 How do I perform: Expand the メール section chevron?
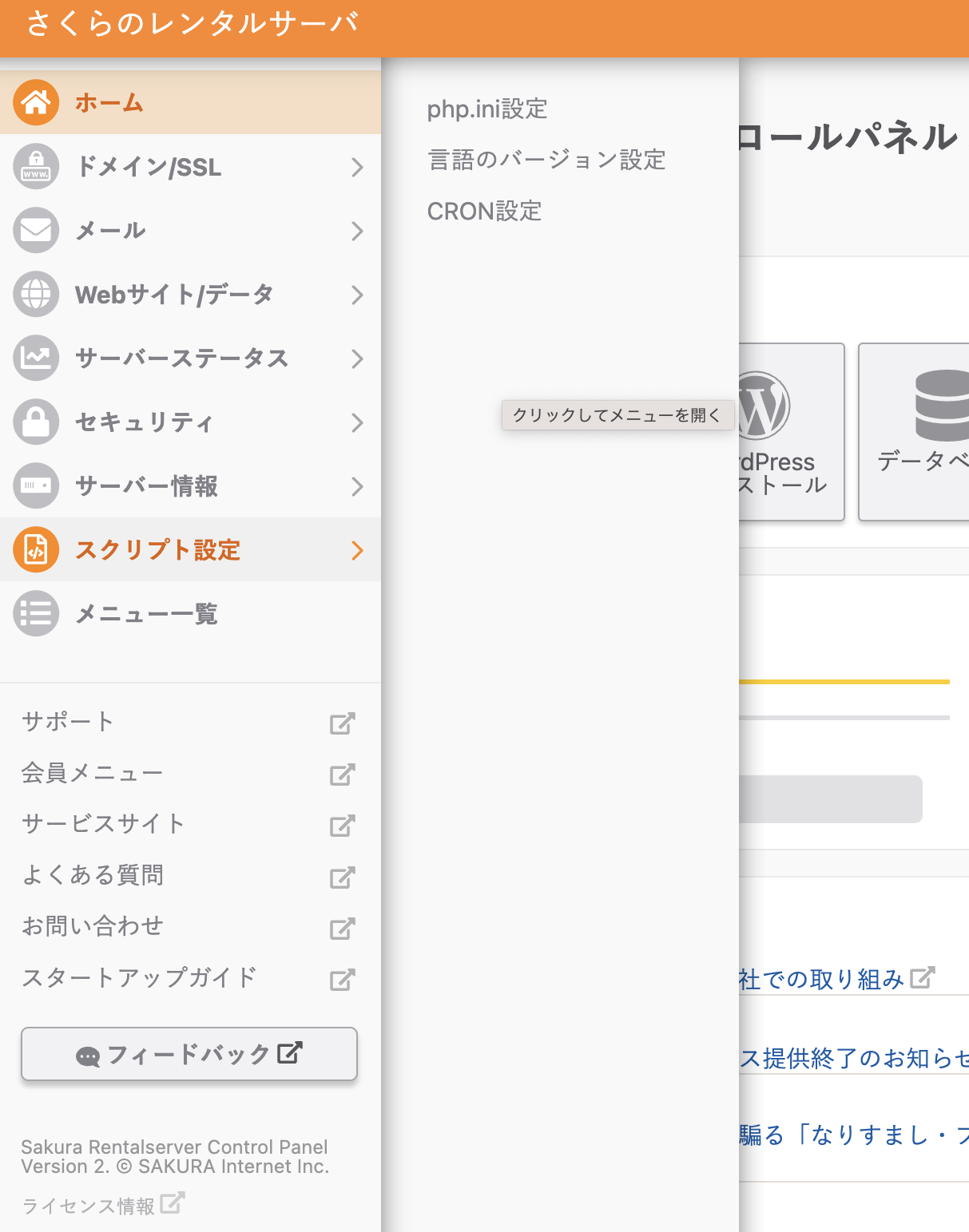357,230
